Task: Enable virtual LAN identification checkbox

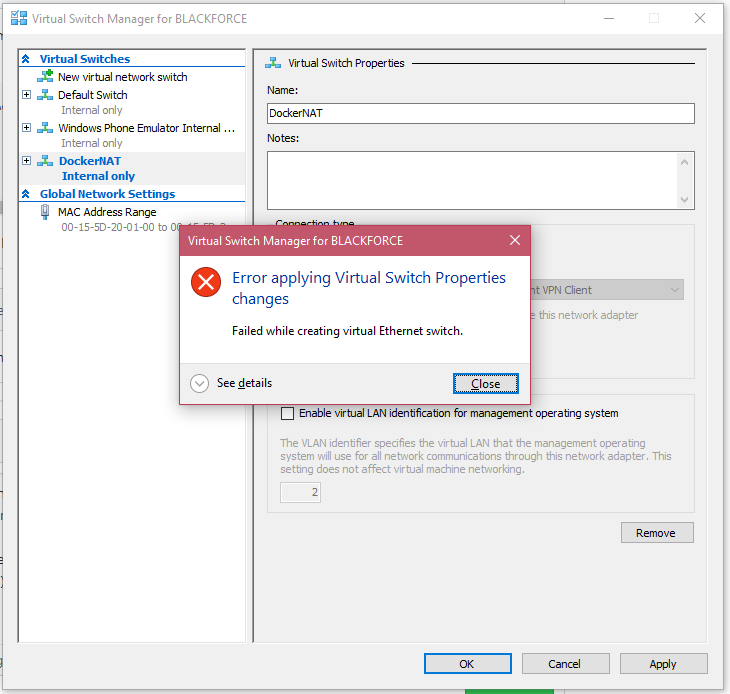Action: 287,413
